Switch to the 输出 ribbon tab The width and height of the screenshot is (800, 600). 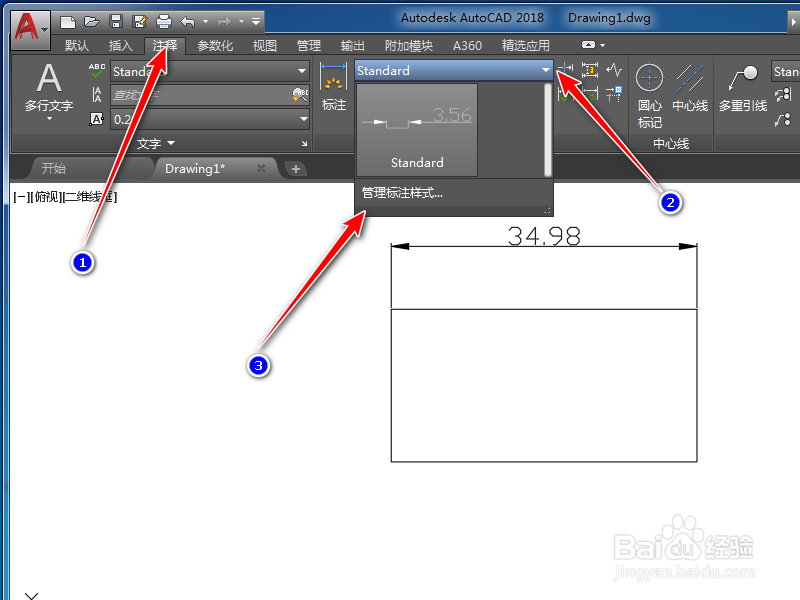(353, 46)
